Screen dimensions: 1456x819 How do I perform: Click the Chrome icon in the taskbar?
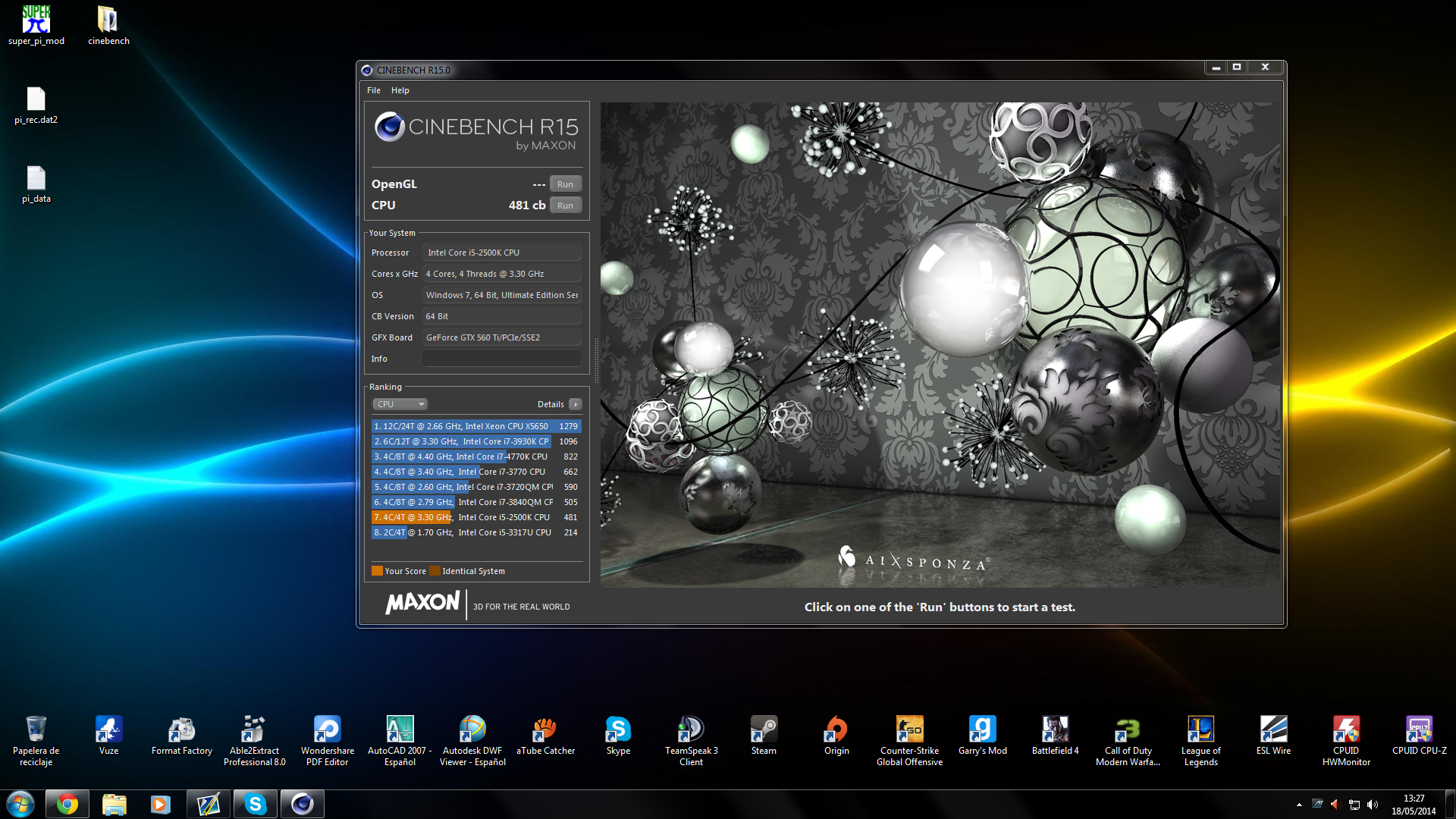coord(67,804)
